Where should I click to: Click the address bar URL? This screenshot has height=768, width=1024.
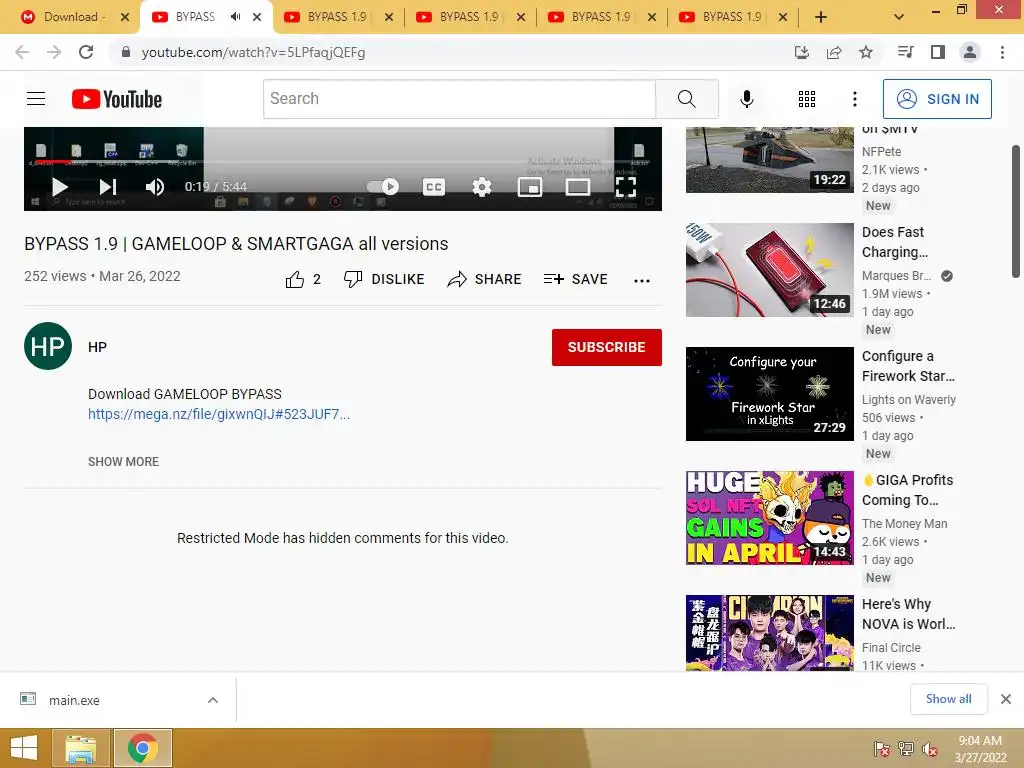pos(253,52)
